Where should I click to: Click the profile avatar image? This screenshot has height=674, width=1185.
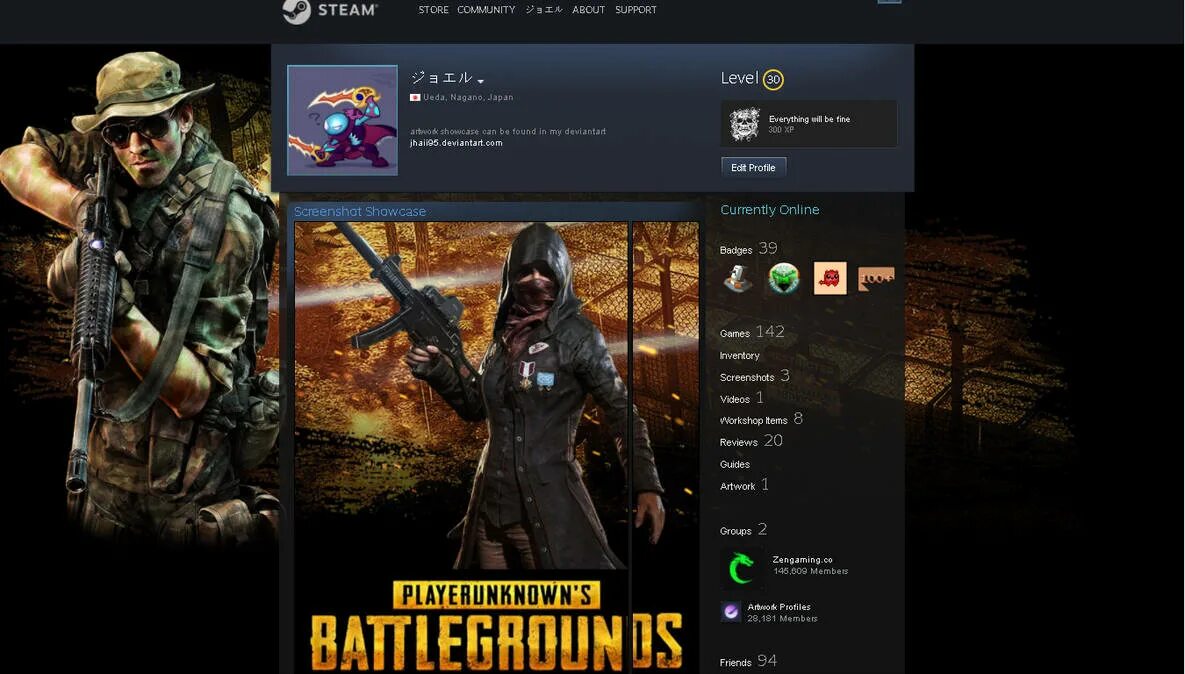point(342,120)
